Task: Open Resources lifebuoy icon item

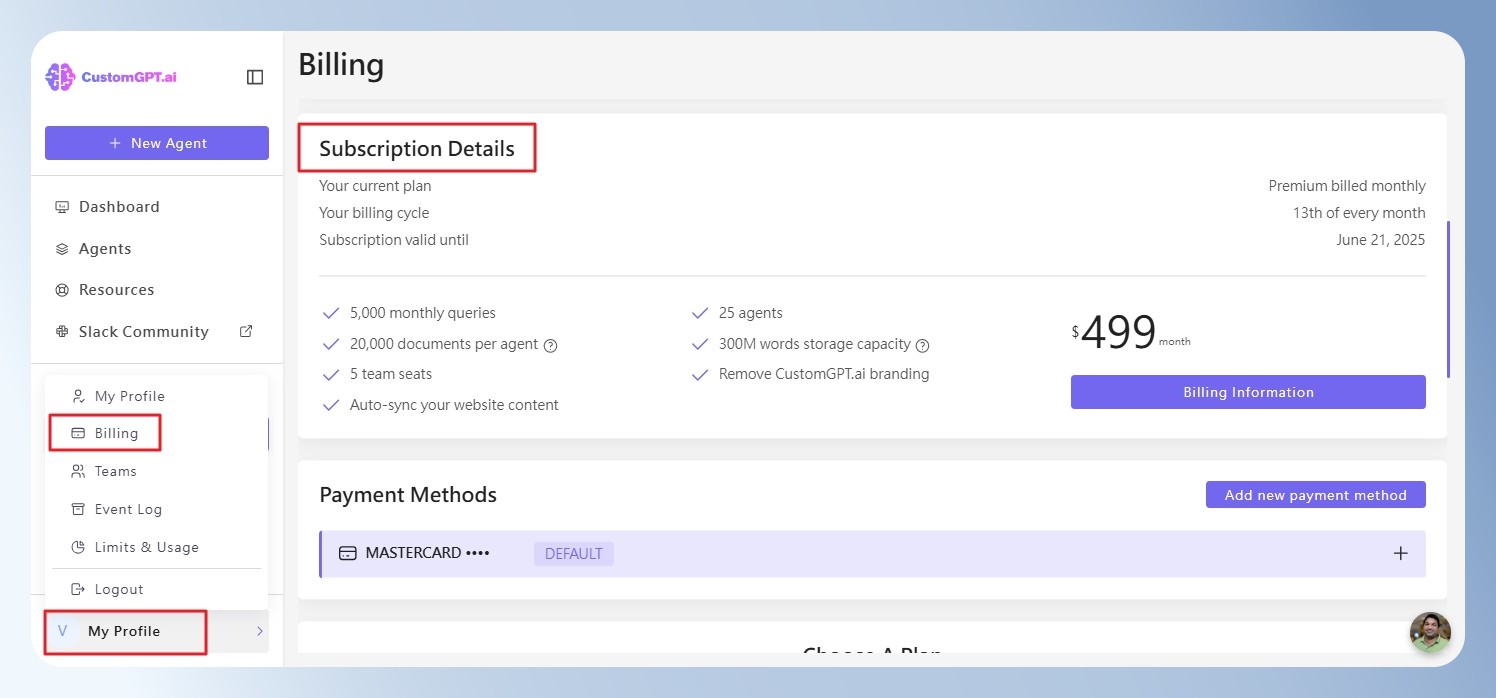Action: (62, 290)
